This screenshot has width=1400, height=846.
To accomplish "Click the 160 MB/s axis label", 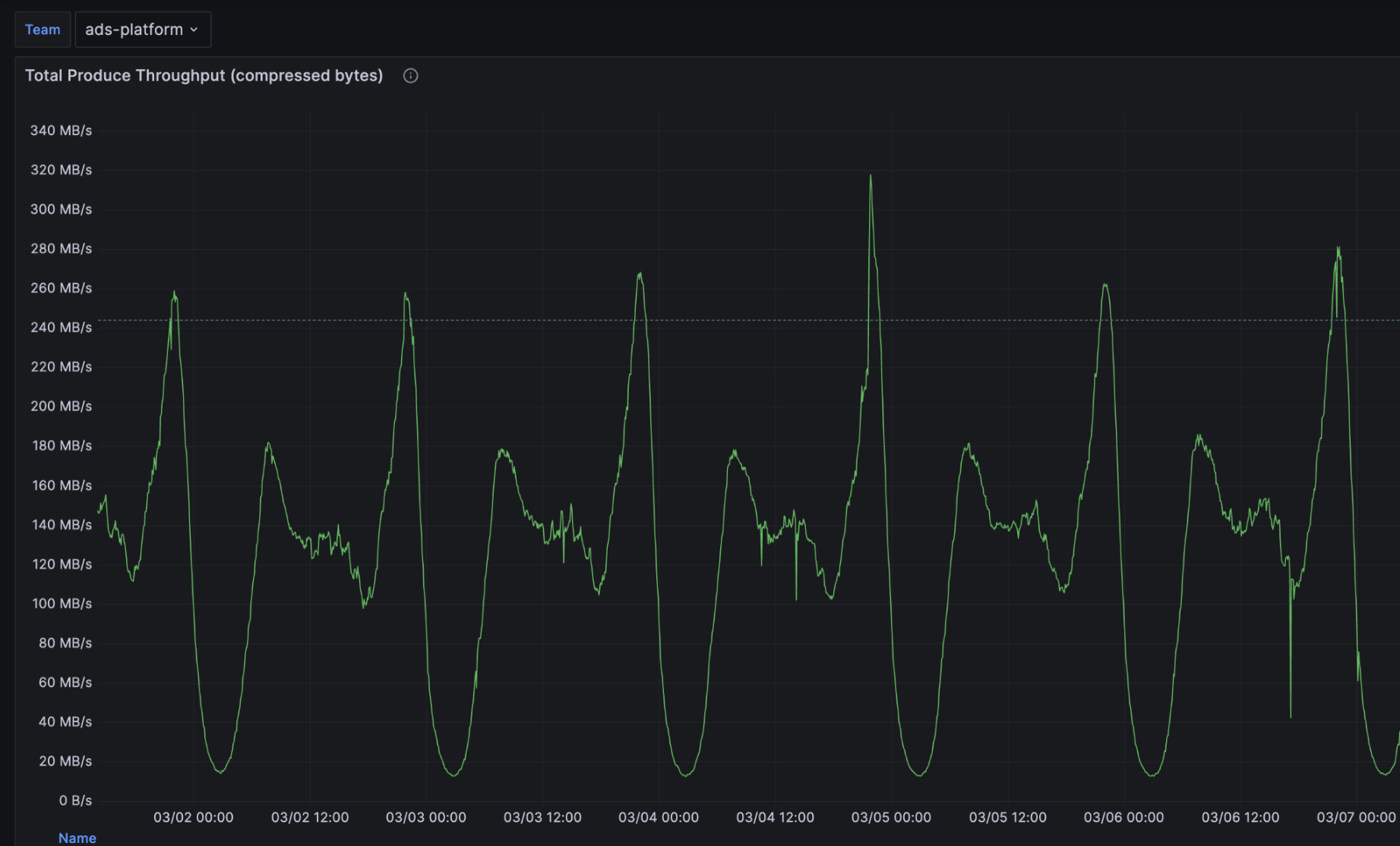I will click(62, 485).
